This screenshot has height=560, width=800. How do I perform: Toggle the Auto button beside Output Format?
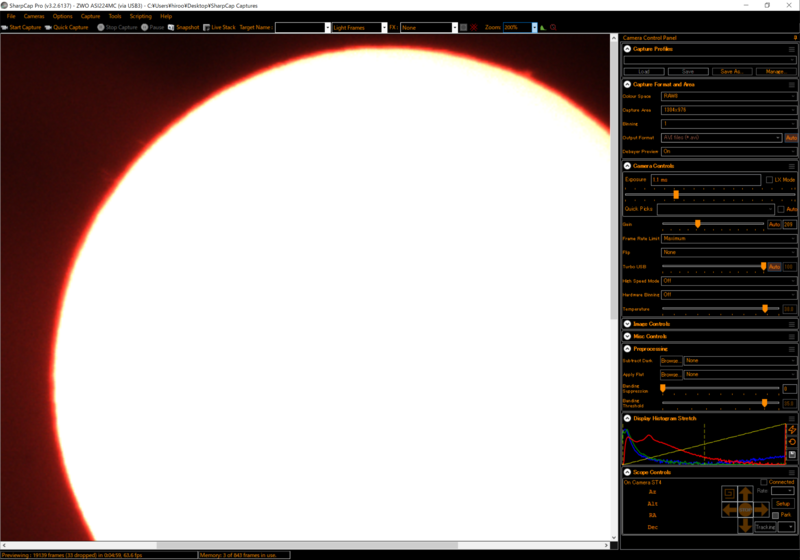[791, 138]
